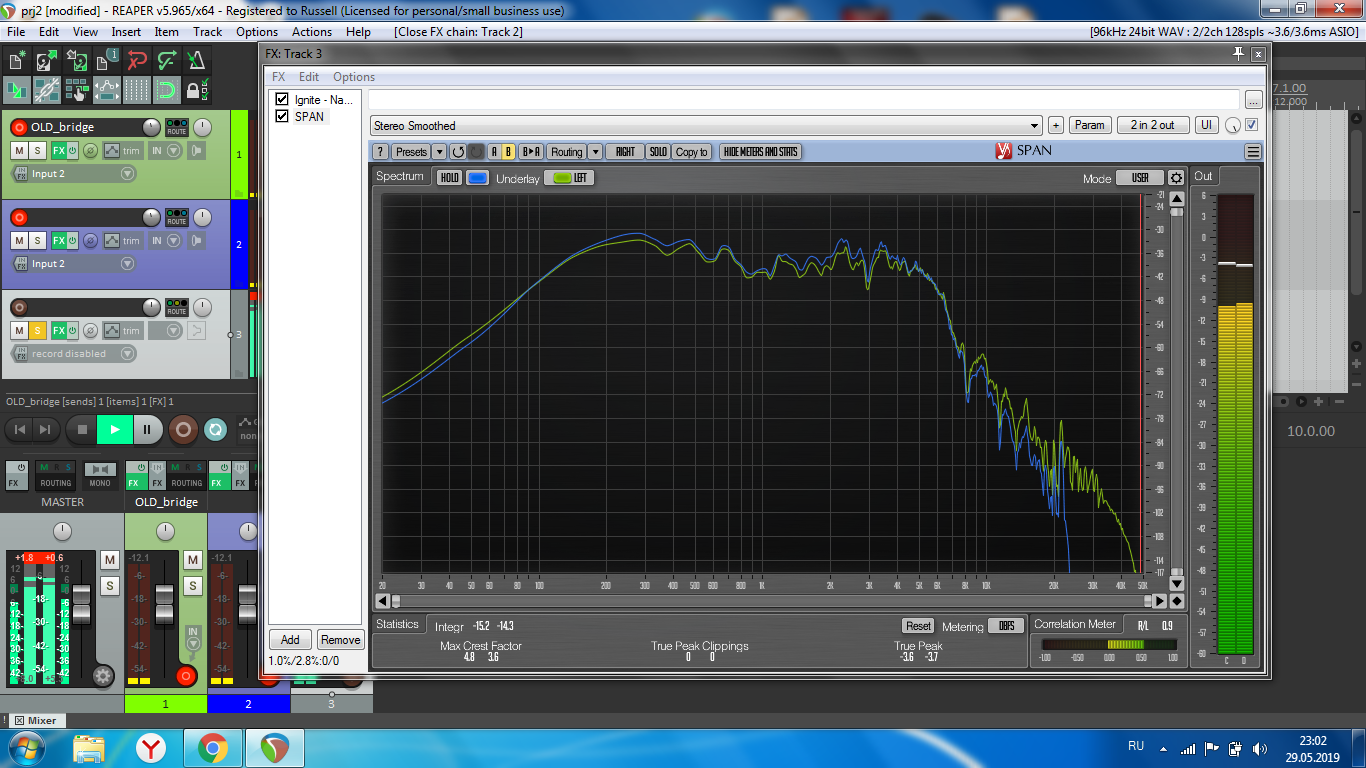Viewport: 1366px width, 768px height.
Task: Click the Redo toolbar icon
Action: tap(167, 61)
